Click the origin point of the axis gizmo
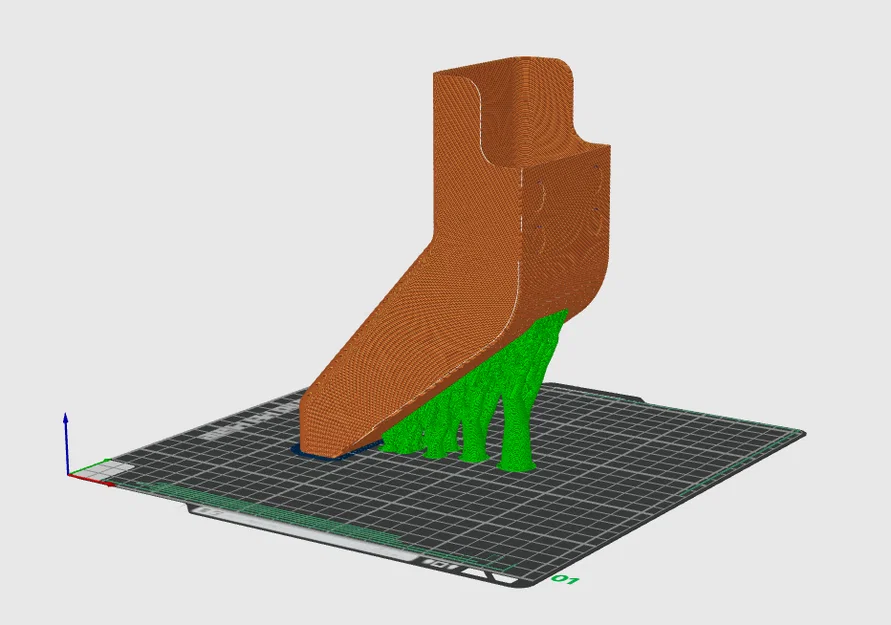 point(68,476)
